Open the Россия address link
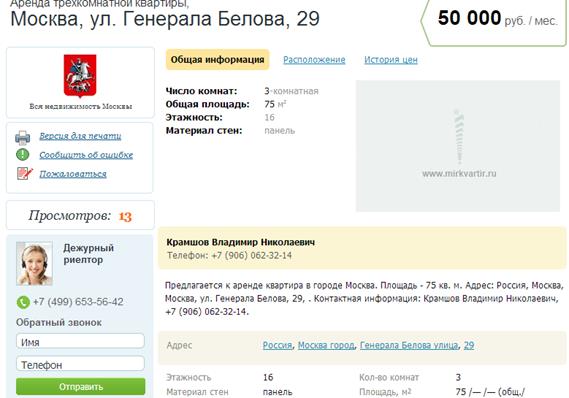 tap(277, 345)
